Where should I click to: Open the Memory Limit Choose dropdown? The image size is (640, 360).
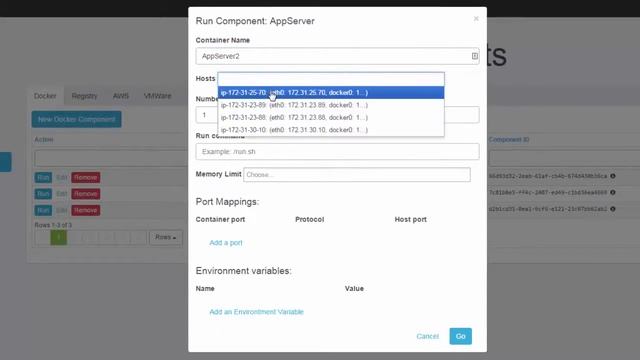tap(357, 175)
